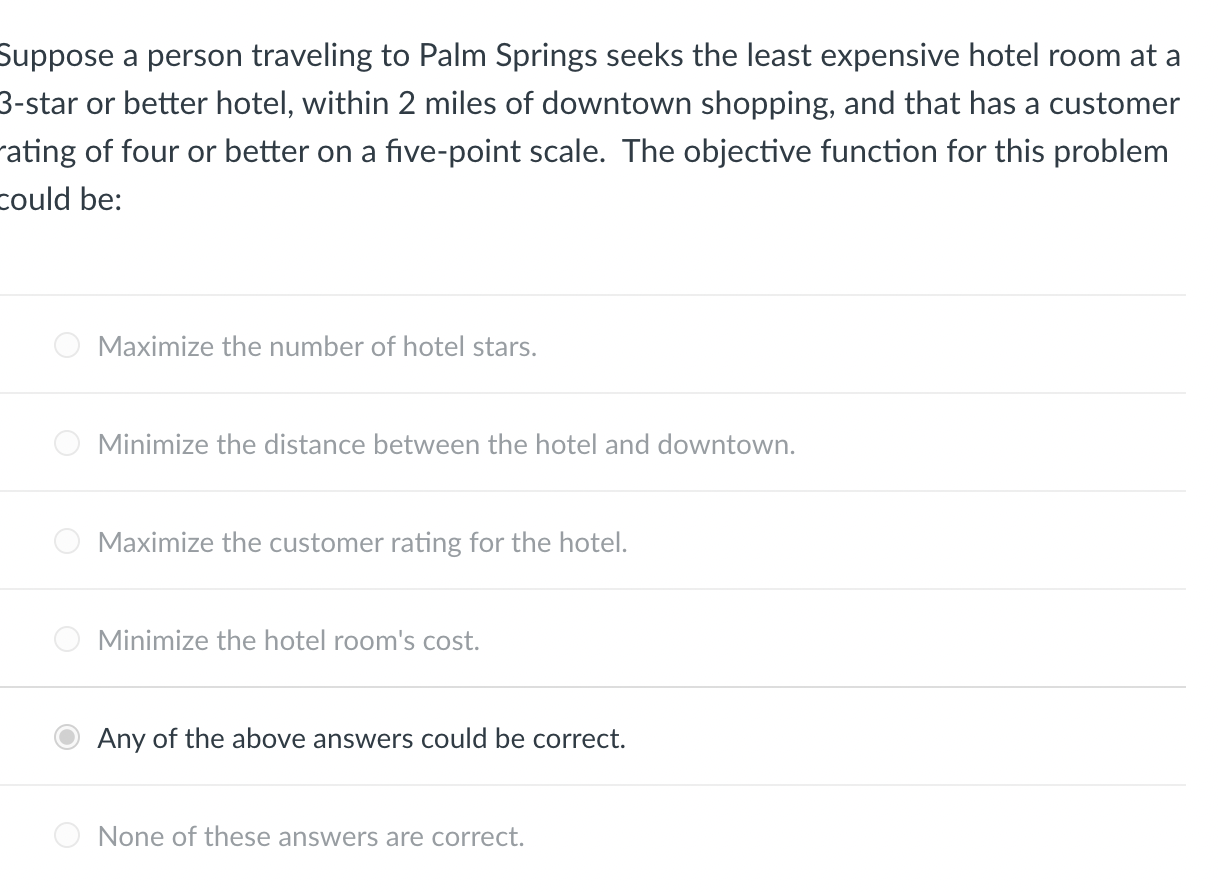Screen dimensions: 1218x892
Task: Select the 'Minimize the hotel room's cost' option
Action: 67,639
